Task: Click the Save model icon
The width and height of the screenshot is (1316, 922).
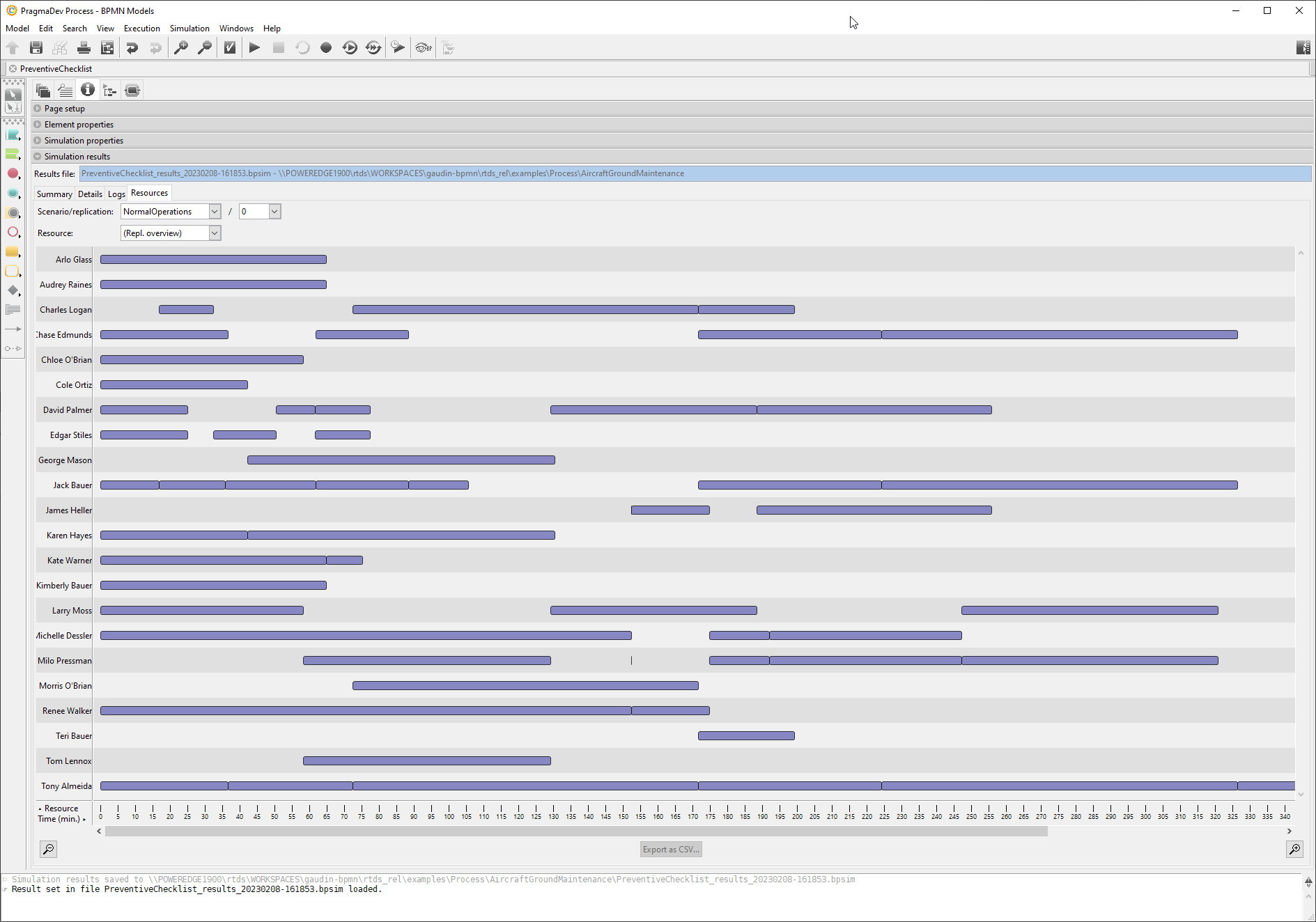Action: click(36, 47)
